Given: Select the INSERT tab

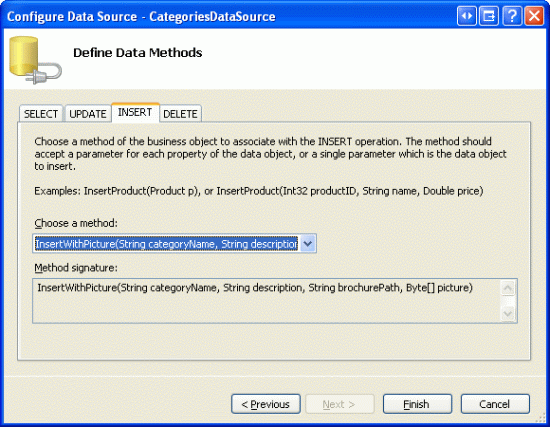Looking at the screenshot, I should (x=135, y=112).
